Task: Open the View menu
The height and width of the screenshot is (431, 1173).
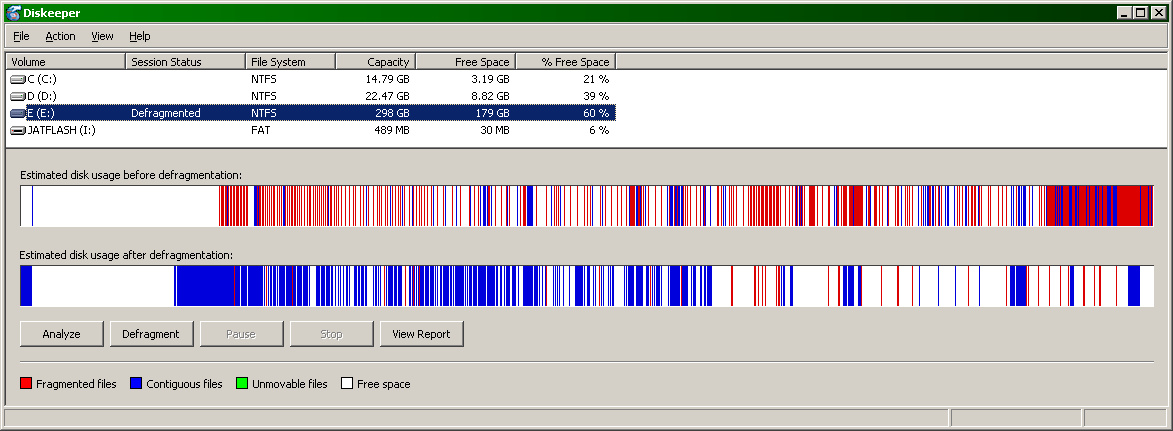Action: pyautogui.click(x=102, y=36)
